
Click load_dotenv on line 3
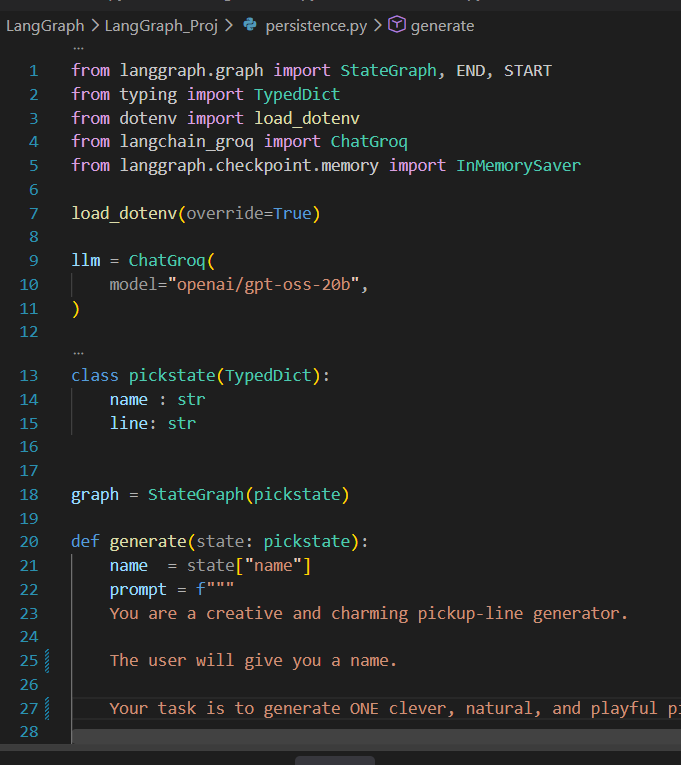[x=307, y=119]
